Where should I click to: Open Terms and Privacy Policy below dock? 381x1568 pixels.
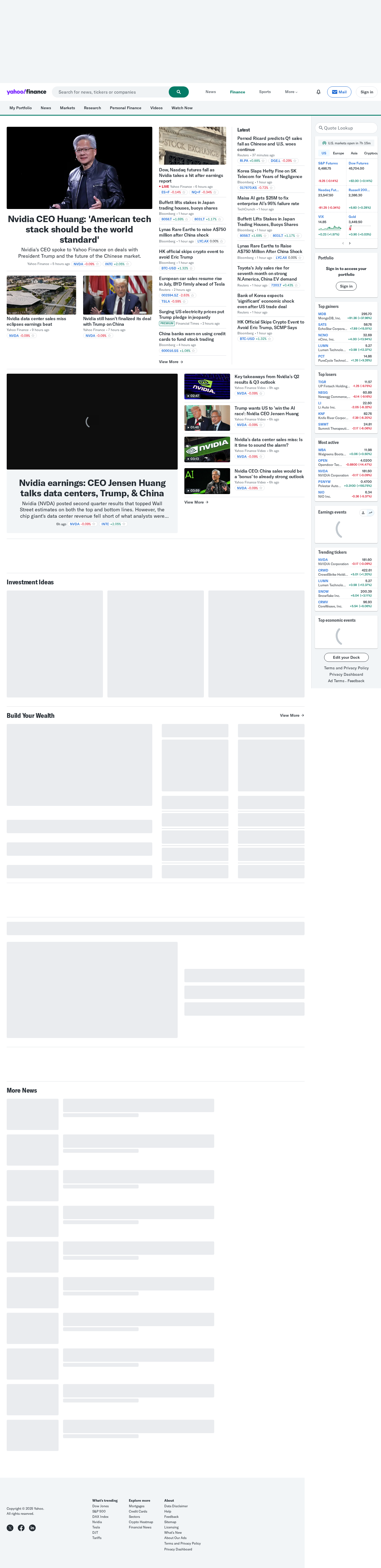346,668
